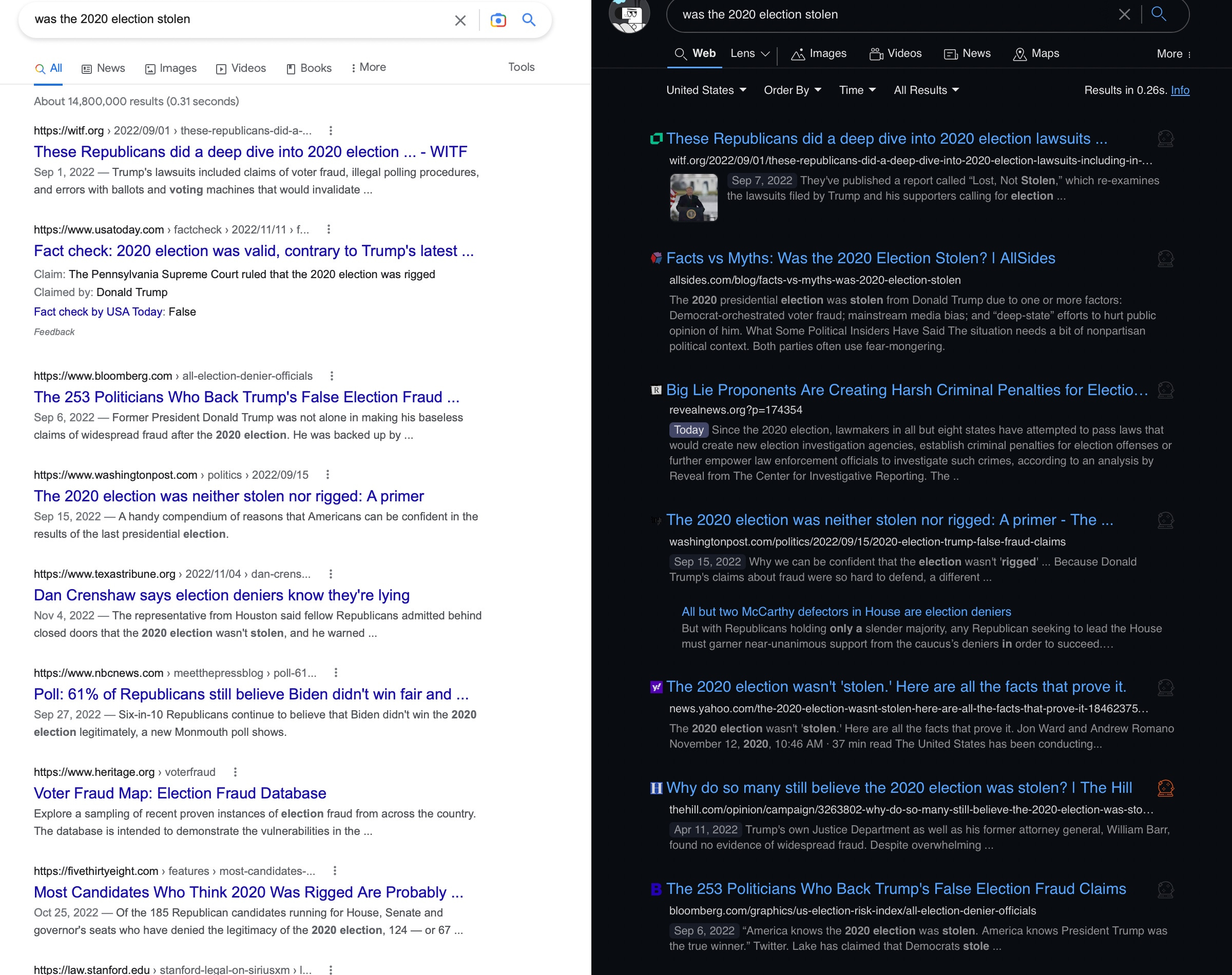Open three-dot menu for nbcnews.com Google result

tap(336, 673)
